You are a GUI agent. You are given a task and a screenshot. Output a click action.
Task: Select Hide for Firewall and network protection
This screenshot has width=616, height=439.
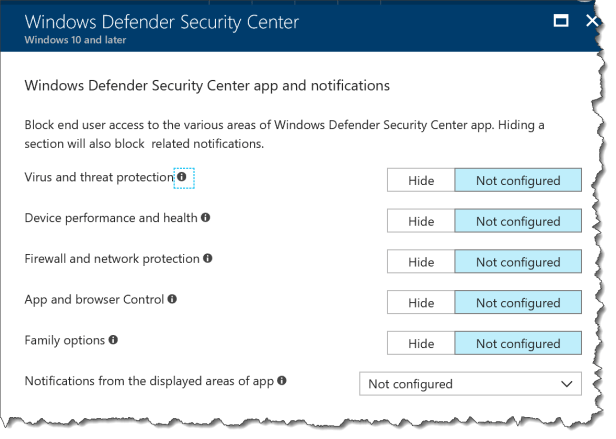tap(421, 262)
